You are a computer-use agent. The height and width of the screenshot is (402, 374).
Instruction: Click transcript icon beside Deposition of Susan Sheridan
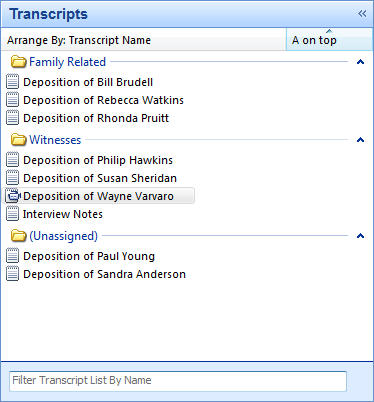[13, 178]
